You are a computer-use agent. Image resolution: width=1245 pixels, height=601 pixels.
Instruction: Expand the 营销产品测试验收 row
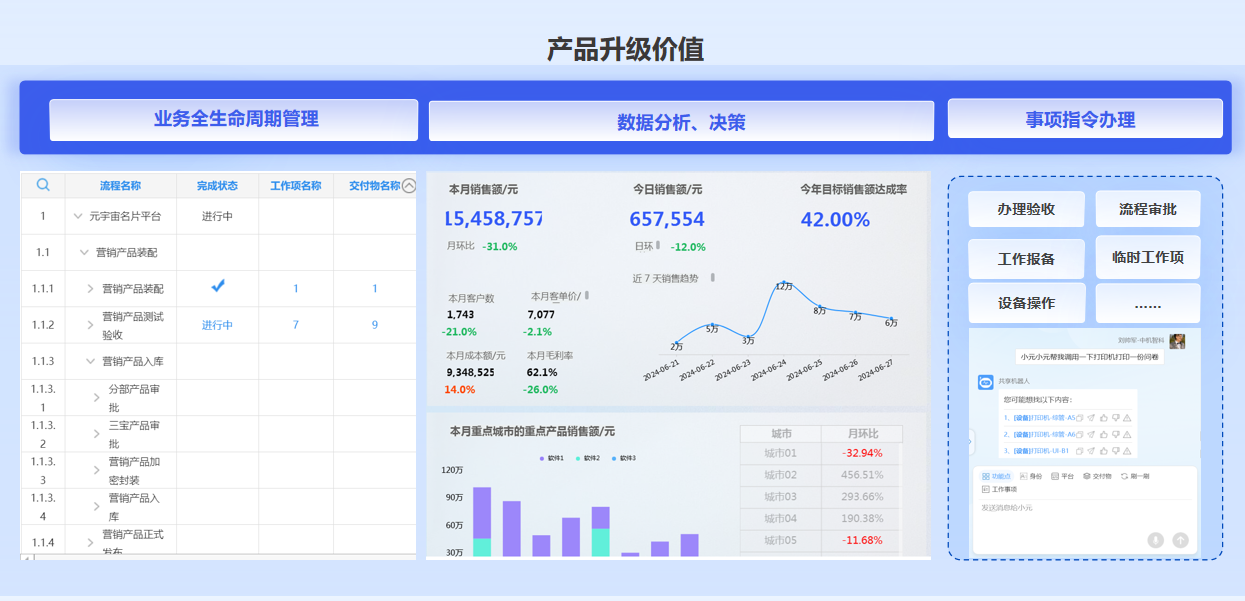click(x=90, y=325)
